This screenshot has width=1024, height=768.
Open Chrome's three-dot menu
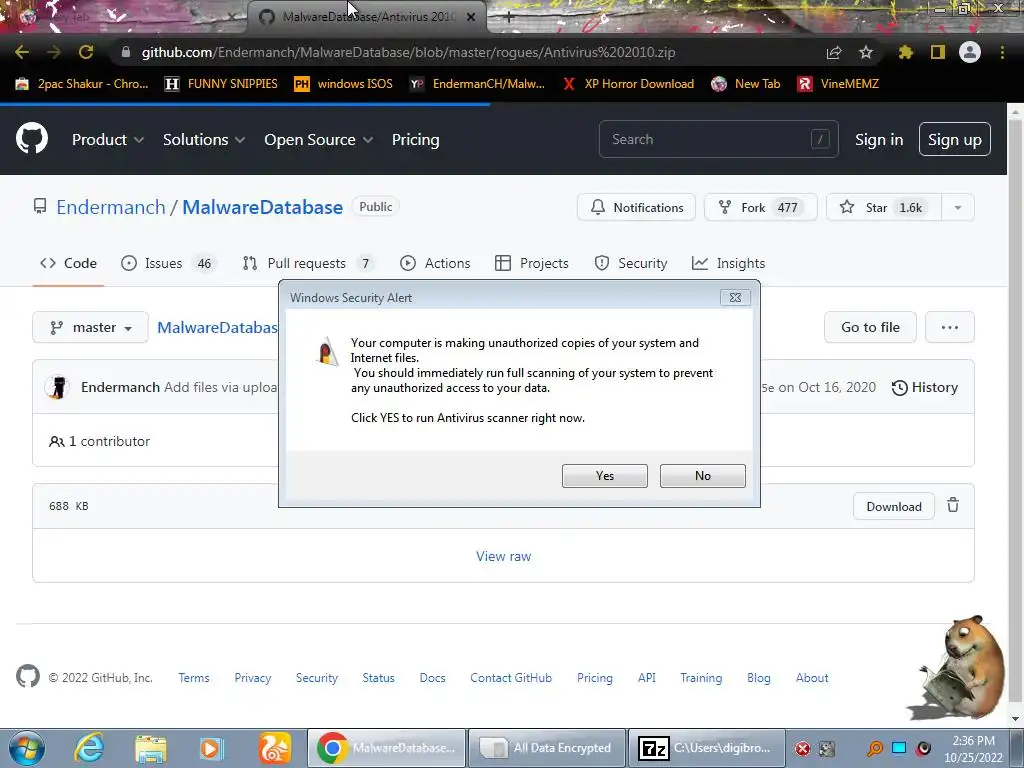[1002, 52]
